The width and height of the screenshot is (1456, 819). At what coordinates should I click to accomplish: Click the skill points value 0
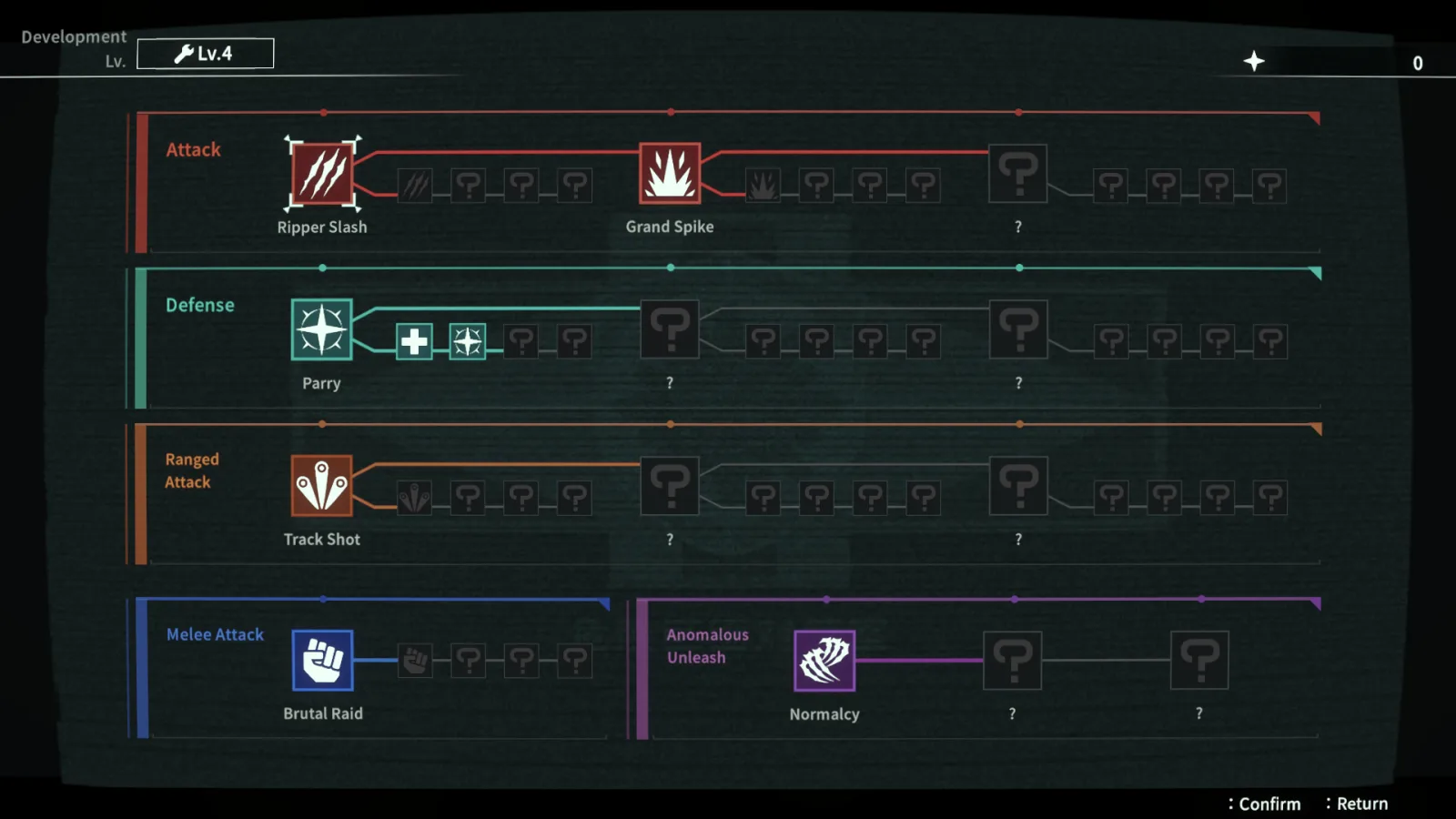click(1418, 63)
